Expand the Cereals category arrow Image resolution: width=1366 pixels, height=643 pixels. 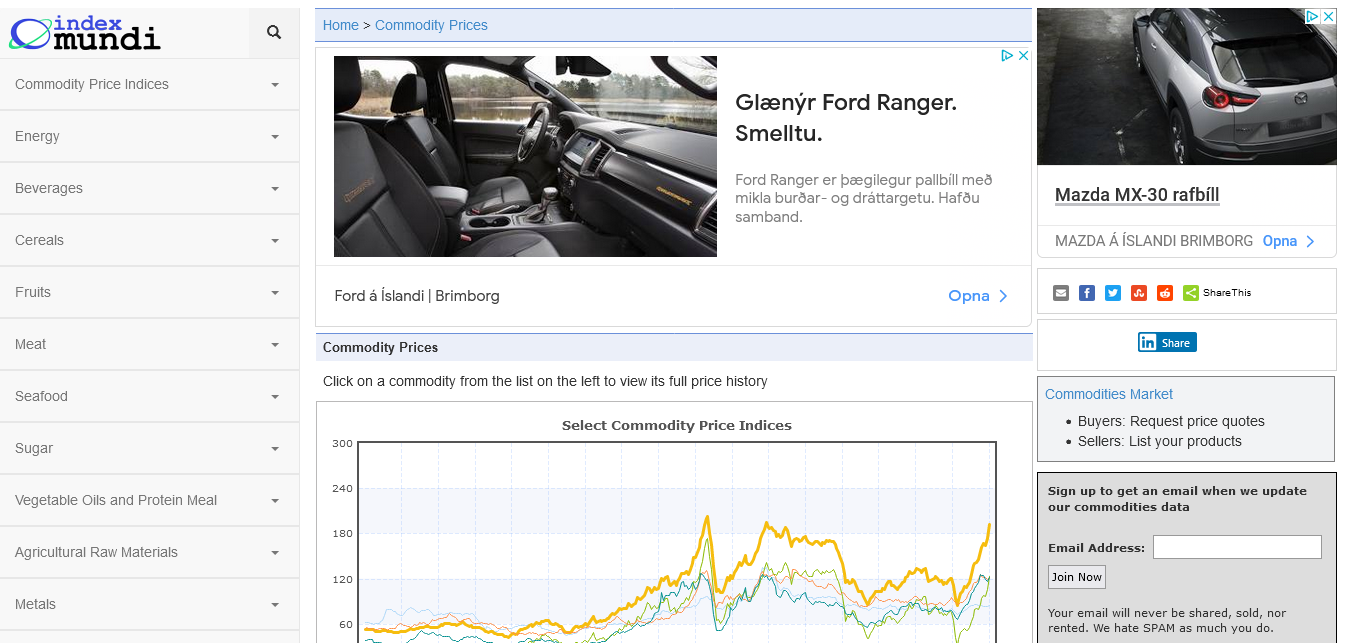click(x=275, y=241)
